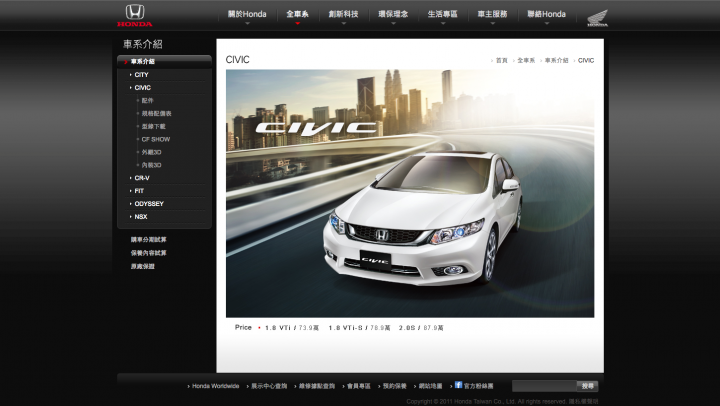The height and width of the screenshot is (406, 720).
Task: Focus the footer search field
Action: pos(544,386)
